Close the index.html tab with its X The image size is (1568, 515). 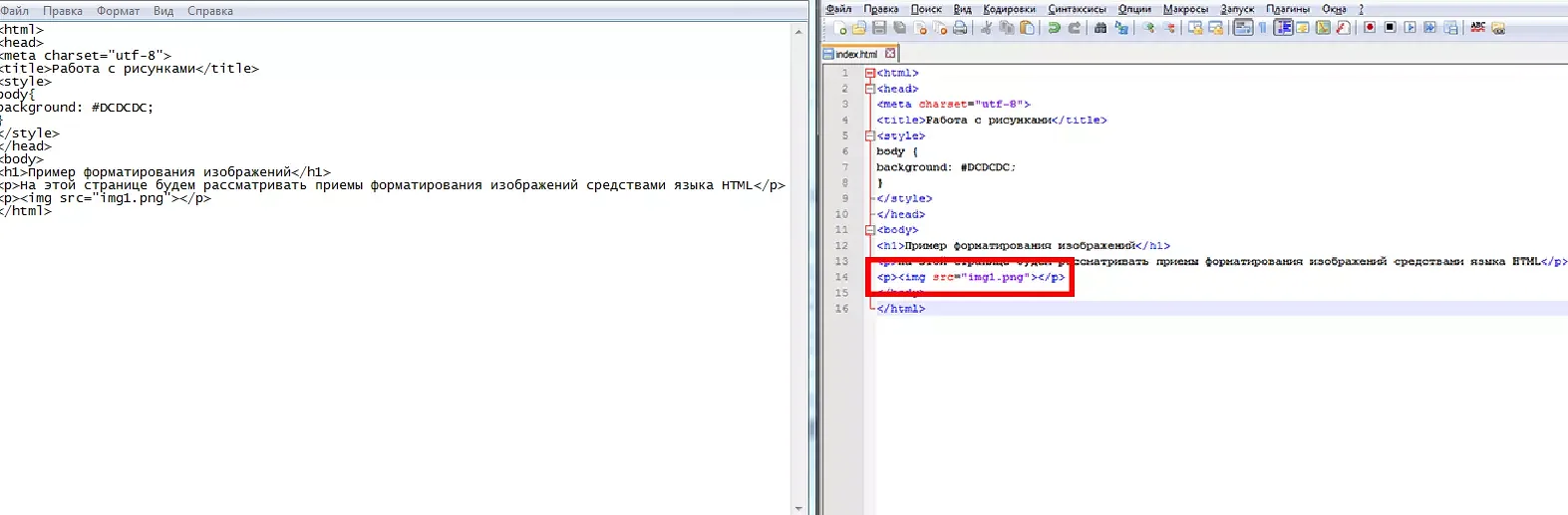click(x=890, y=54)
